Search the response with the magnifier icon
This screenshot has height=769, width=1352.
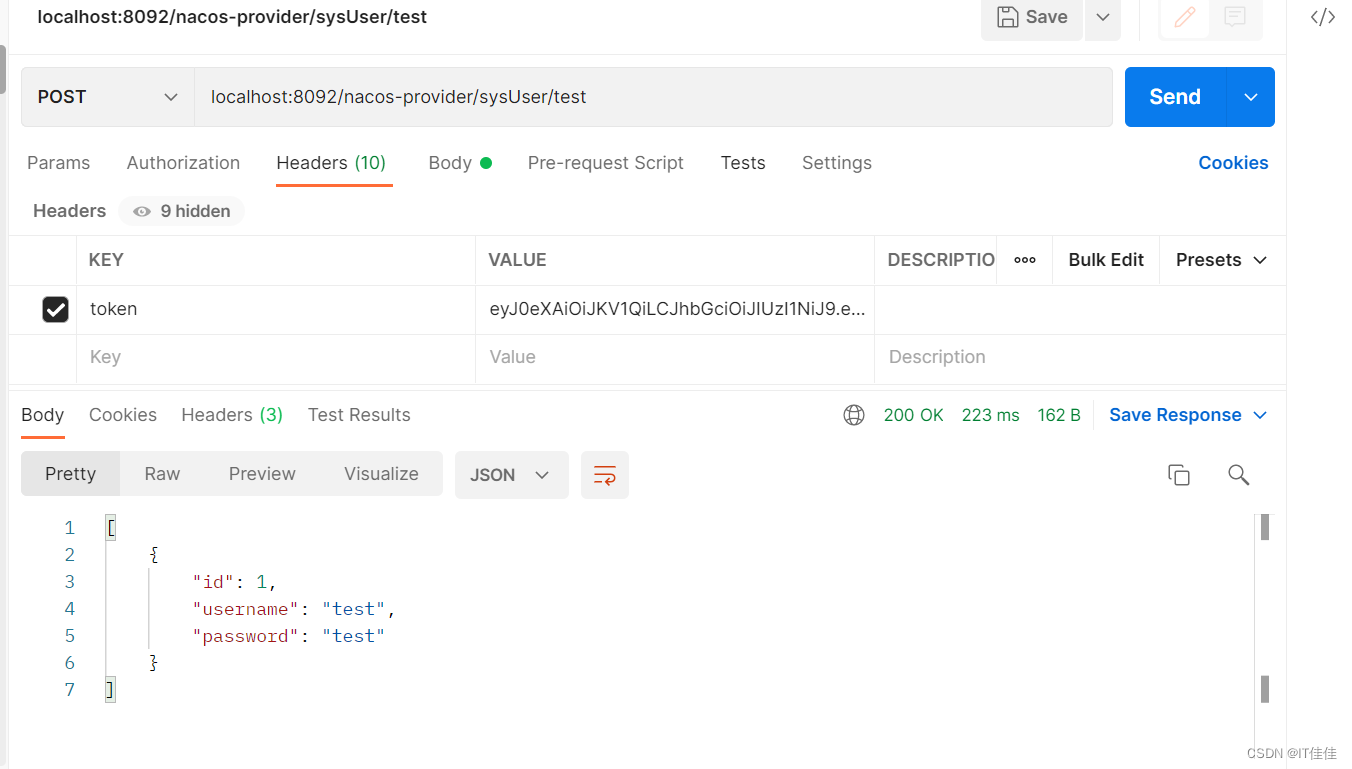pyautogui.click(x=1239, y=475)
